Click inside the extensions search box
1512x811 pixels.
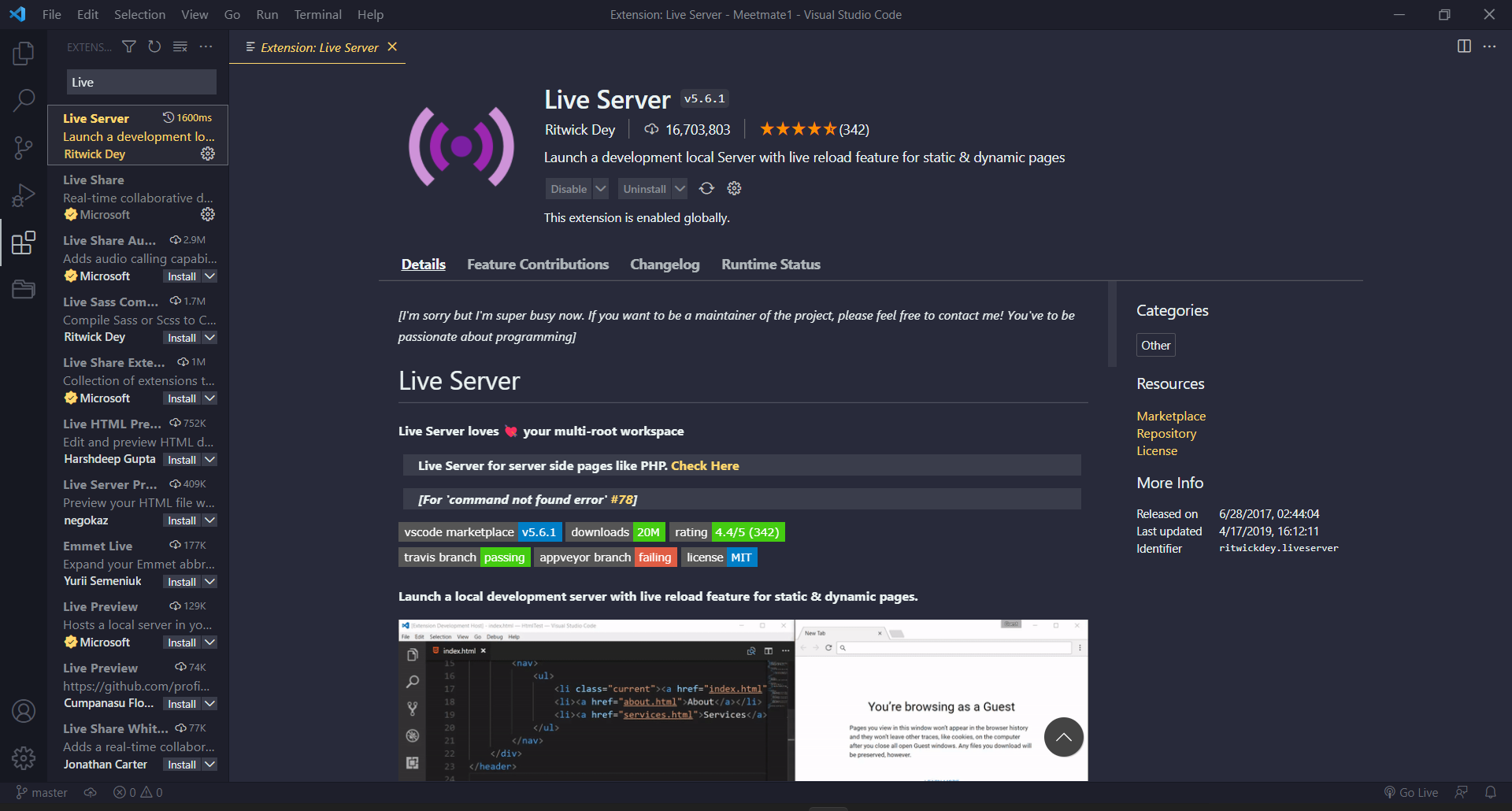[x=141, y=82]
